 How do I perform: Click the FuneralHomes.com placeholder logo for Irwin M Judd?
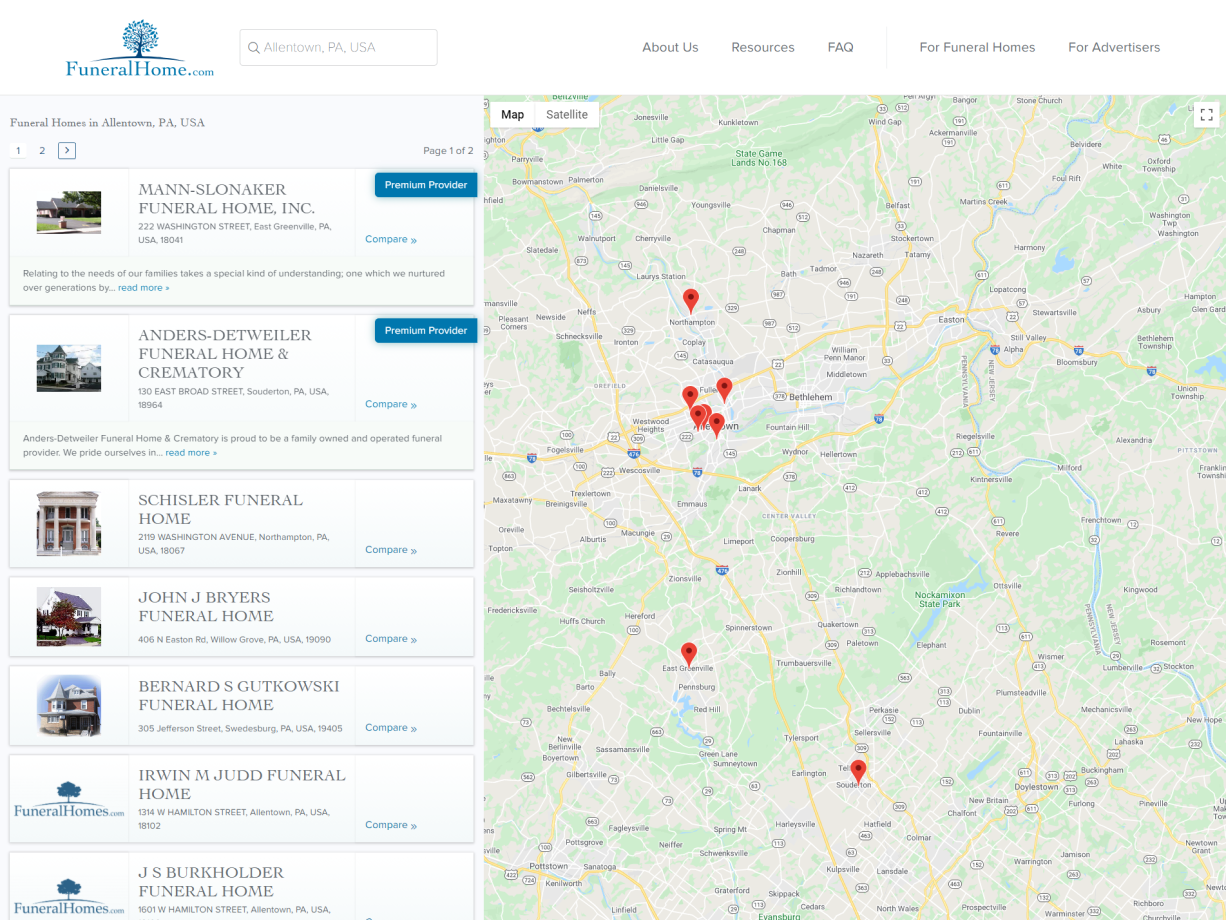[x=68, y=798]
